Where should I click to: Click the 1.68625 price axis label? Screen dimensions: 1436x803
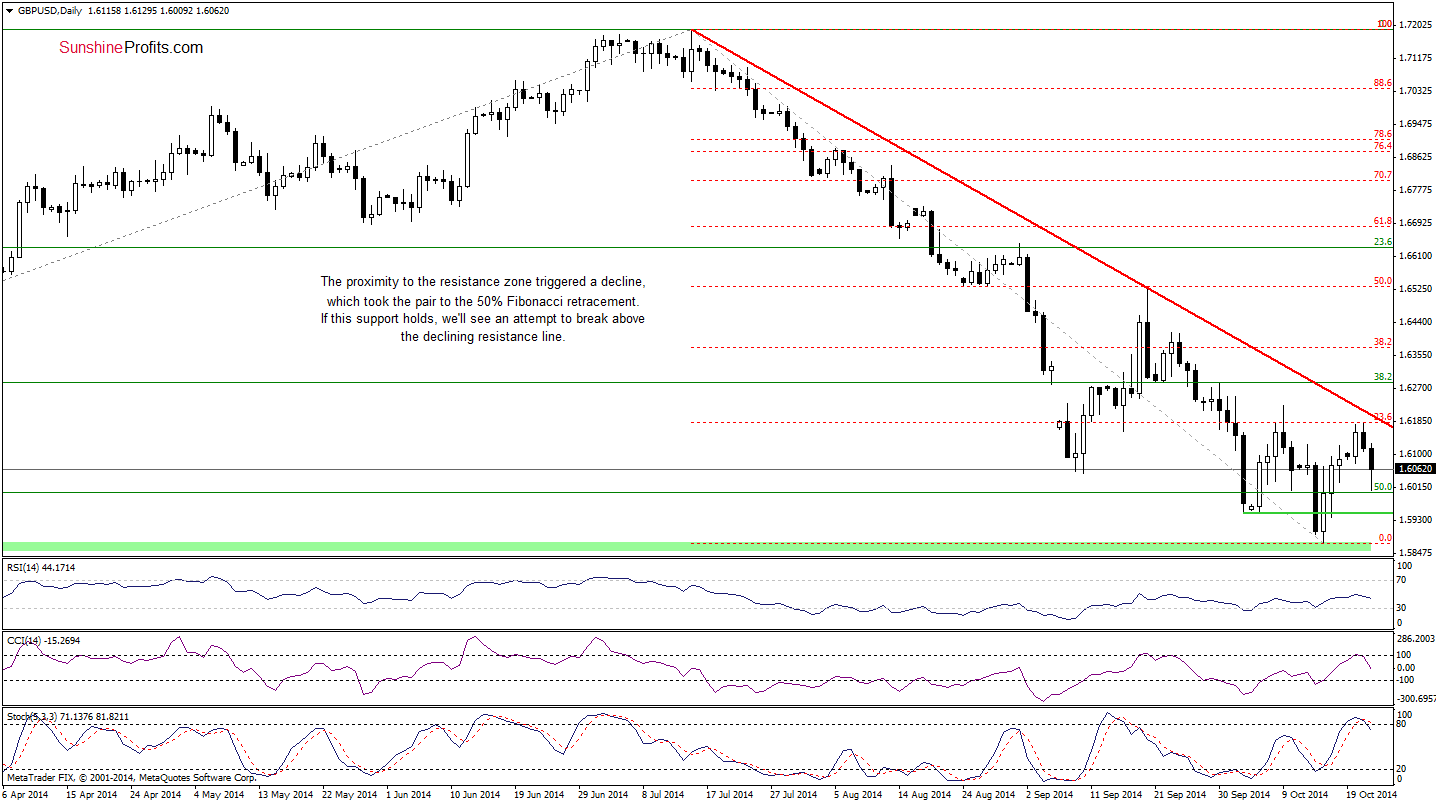(1418, 157)
